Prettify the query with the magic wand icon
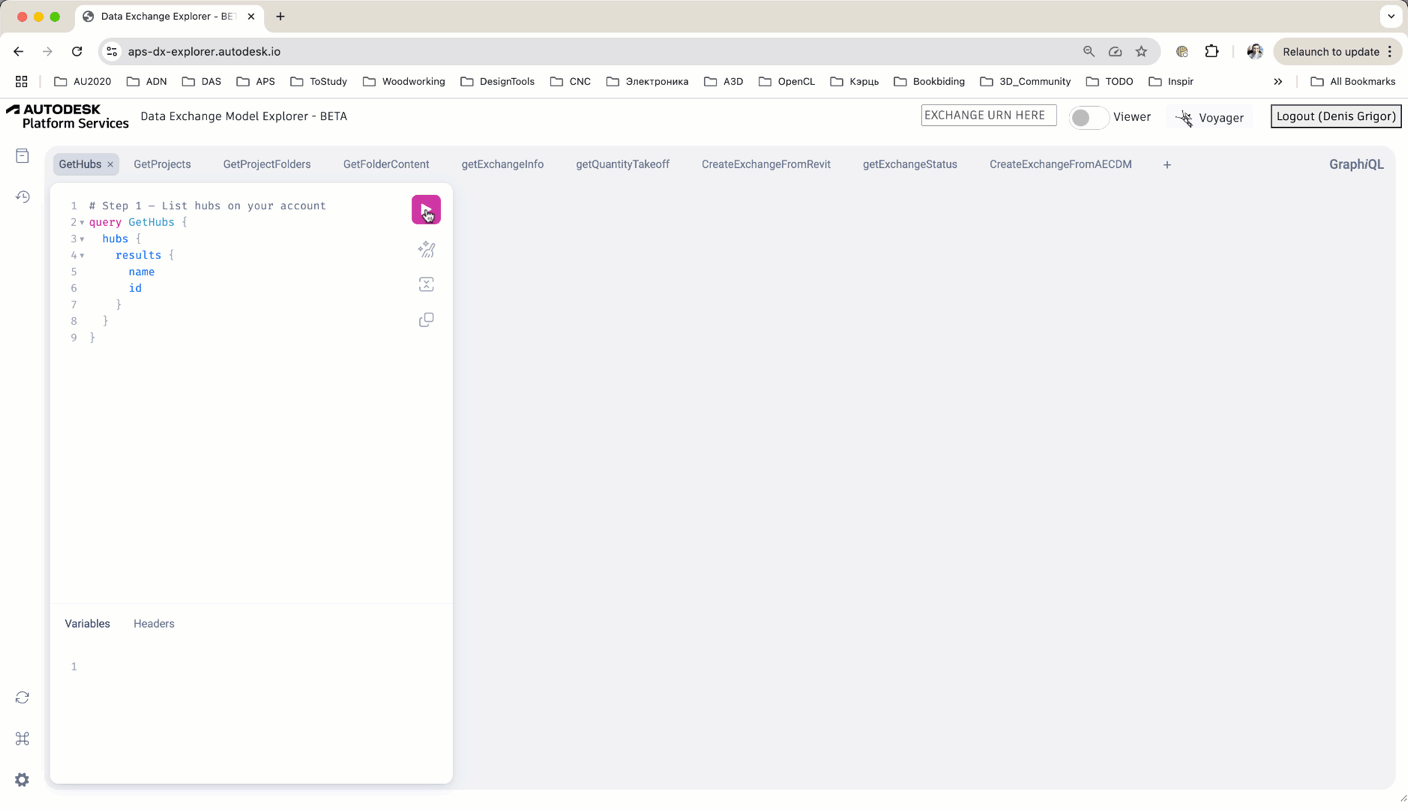 426,249
